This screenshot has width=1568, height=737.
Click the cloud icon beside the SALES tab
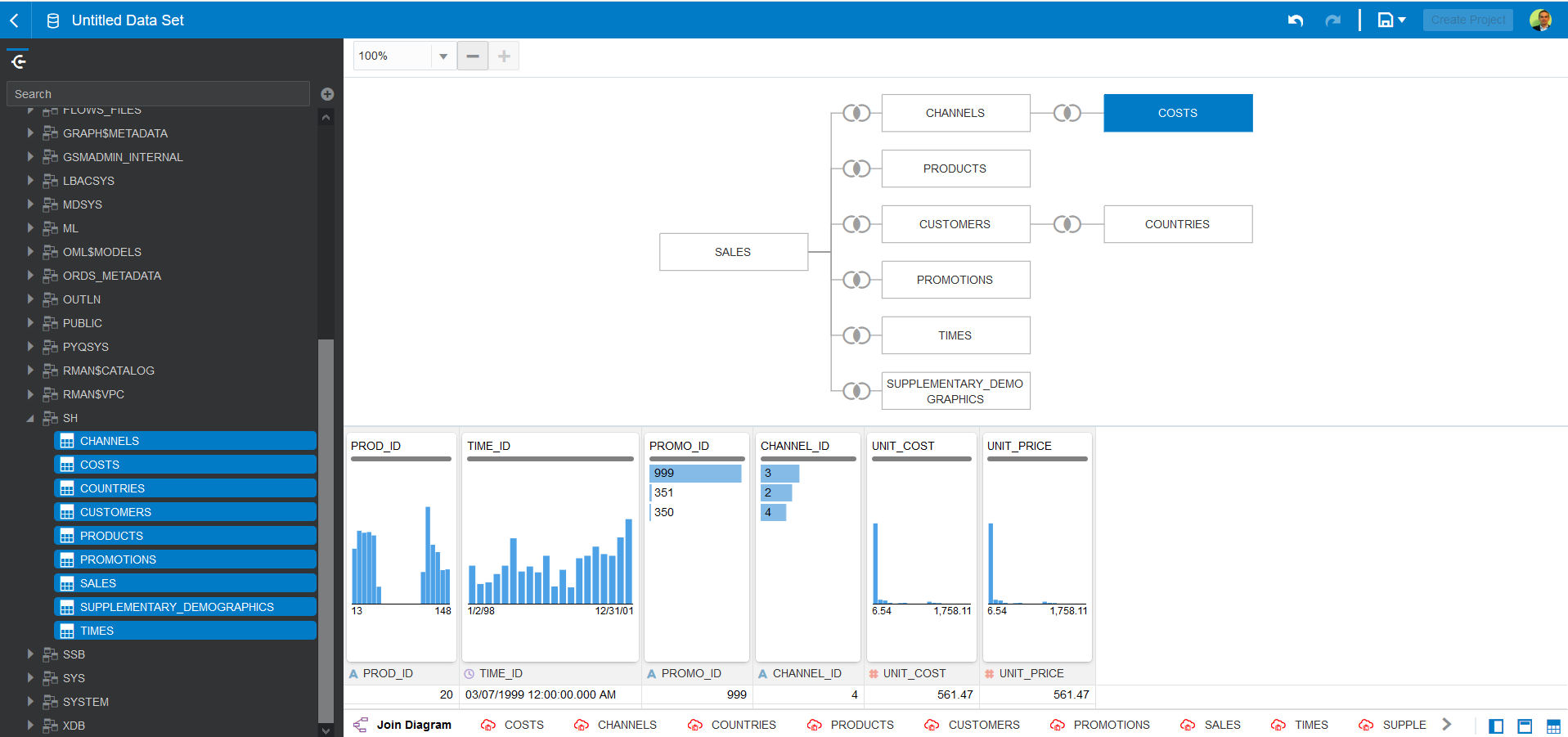coord(1188,725)
